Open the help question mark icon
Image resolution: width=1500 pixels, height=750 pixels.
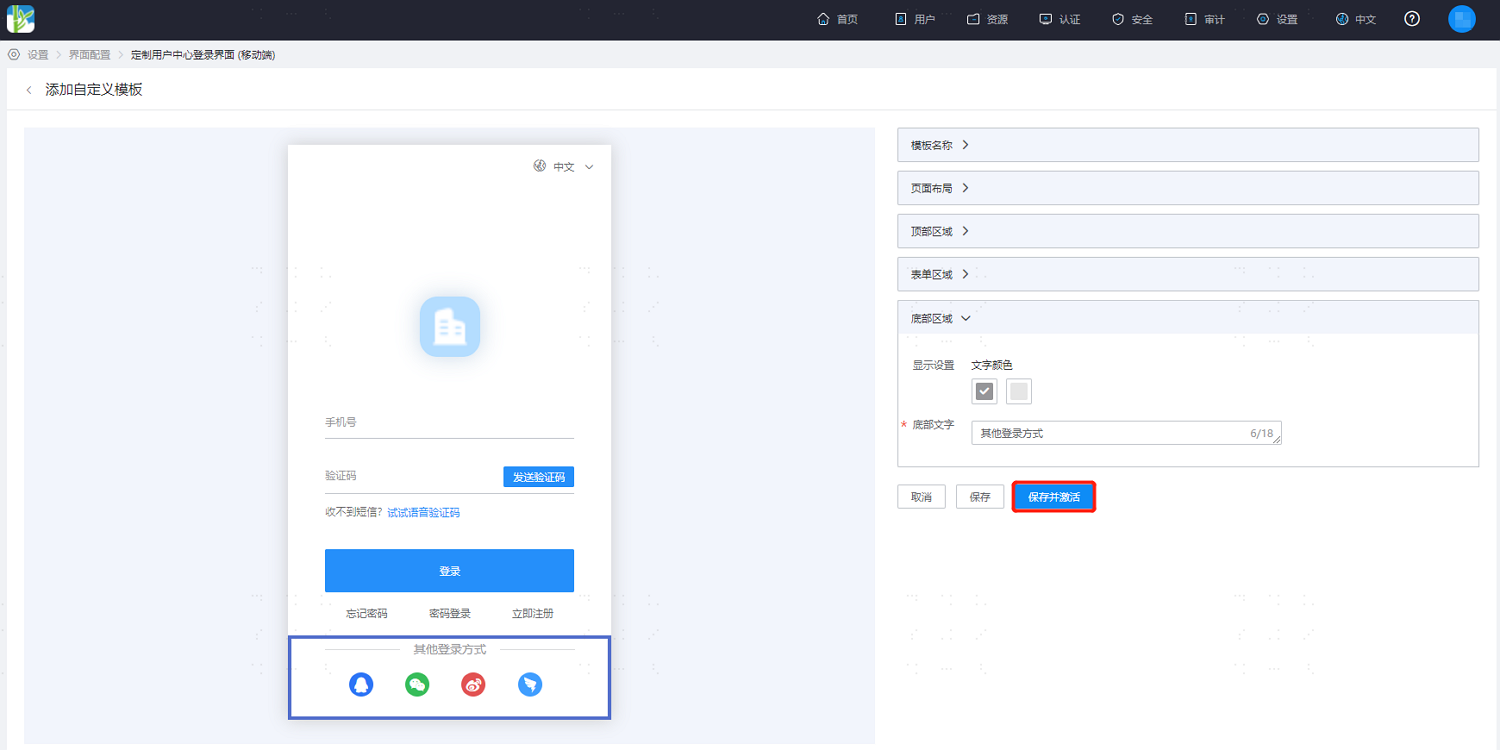pos(1412,19)
